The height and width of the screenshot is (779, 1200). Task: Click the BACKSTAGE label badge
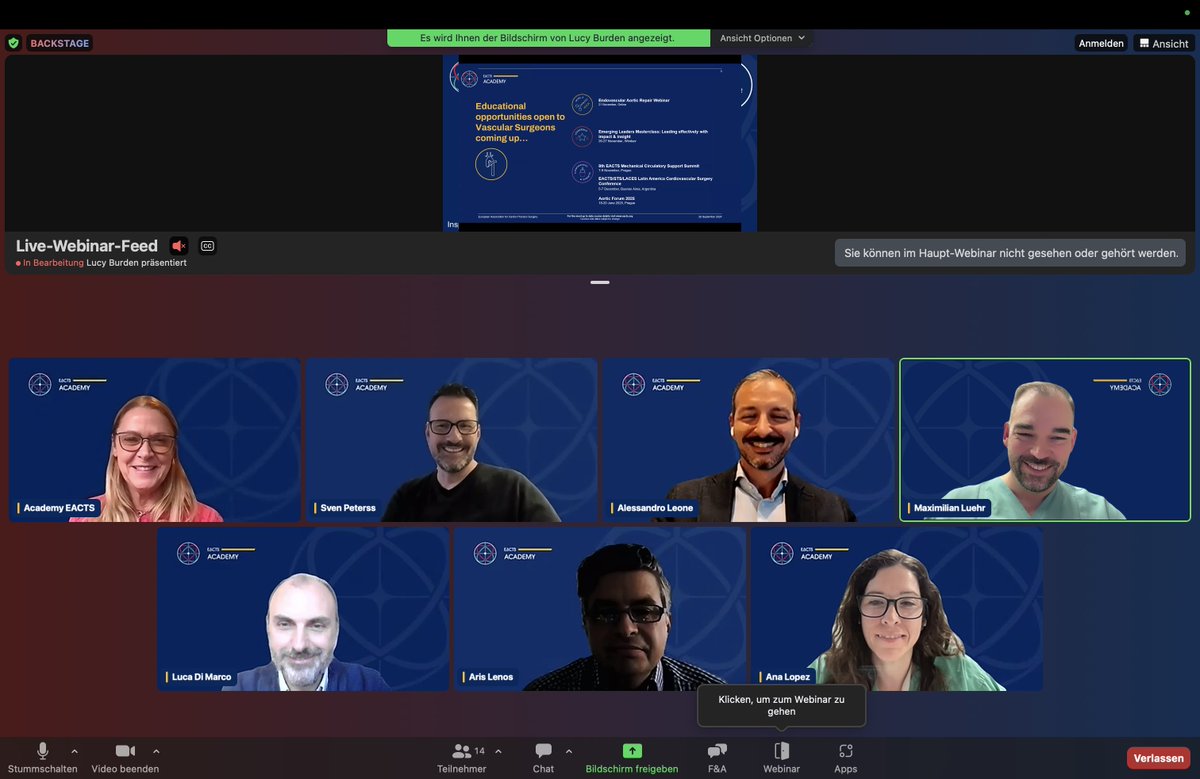(x=59, y=43)
